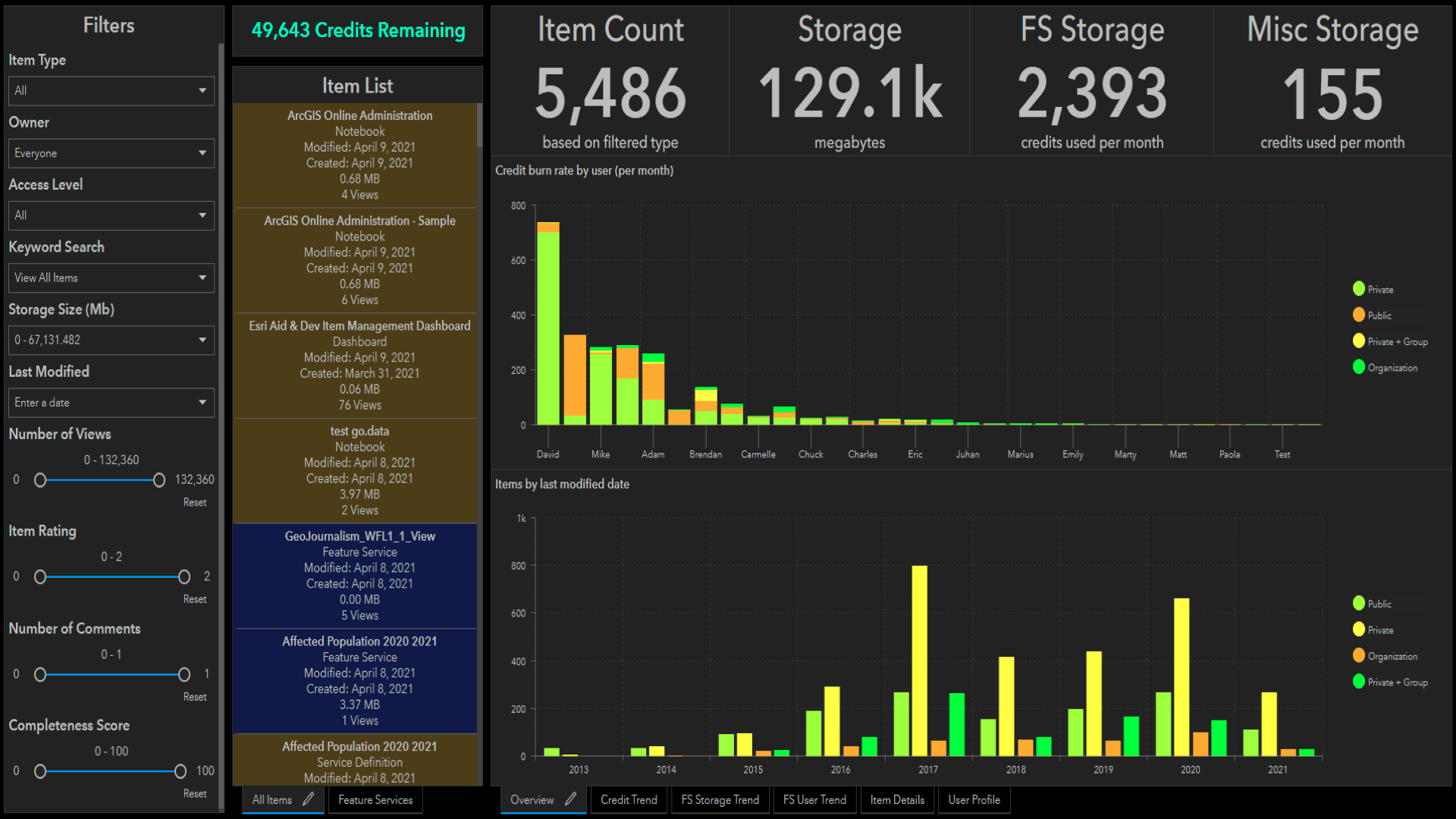1456x819 pixels.
Task: Expand the Owner dropdown set to Everyone
Action: [111, 153]
